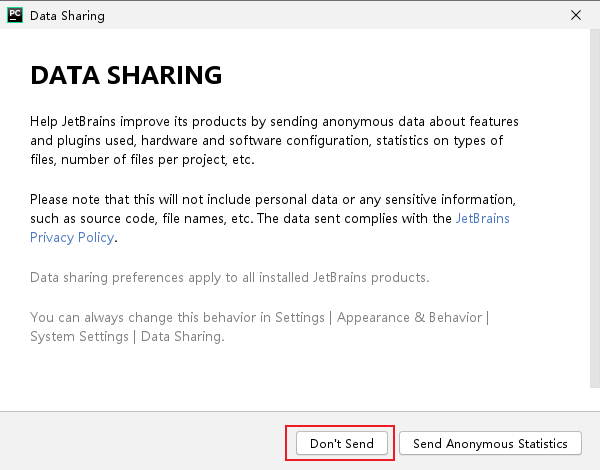Click the line starting "Help JetBrains improve"

(x=274, y=121)
